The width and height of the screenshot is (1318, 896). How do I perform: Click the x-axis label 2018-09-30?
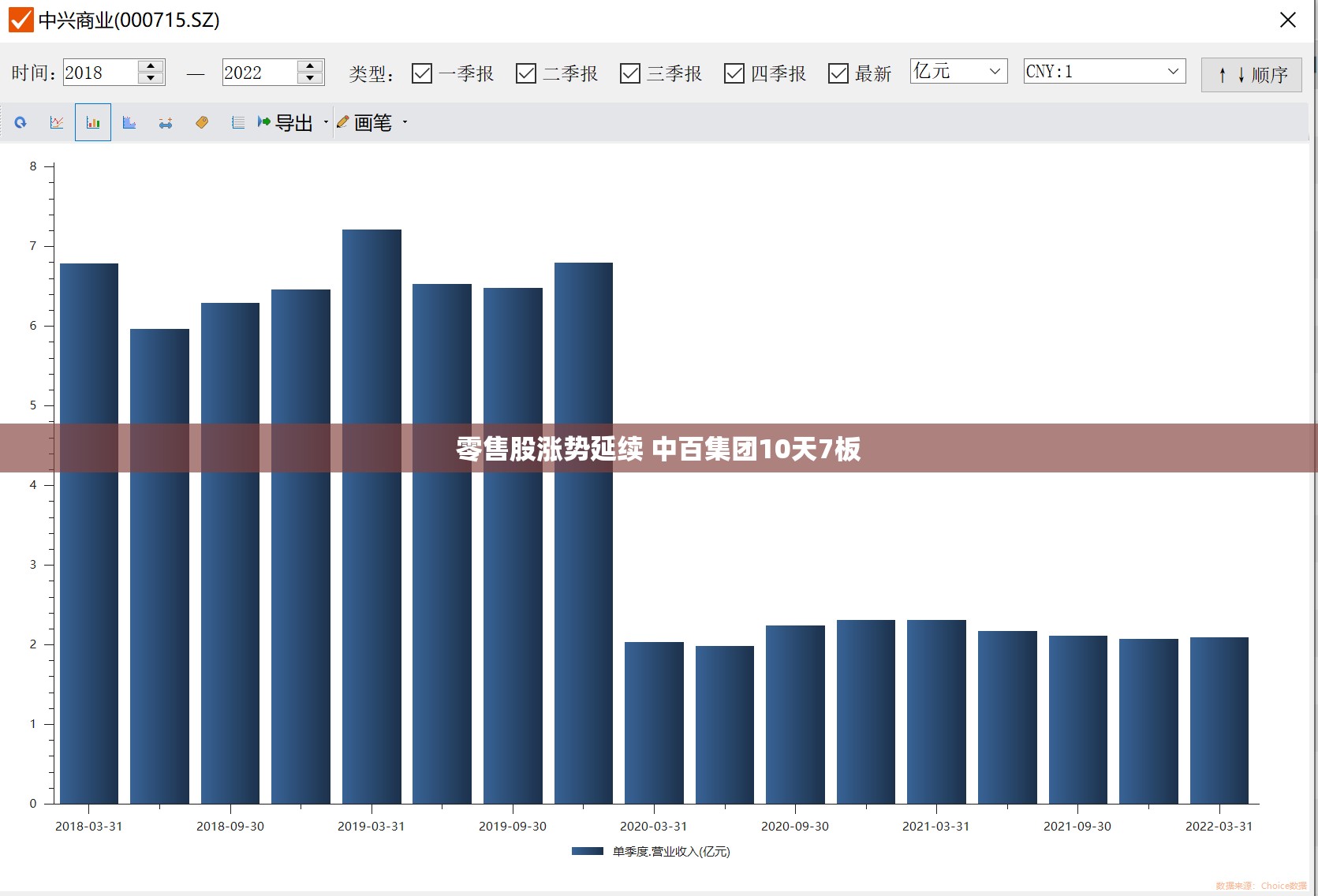coord(230,827)
